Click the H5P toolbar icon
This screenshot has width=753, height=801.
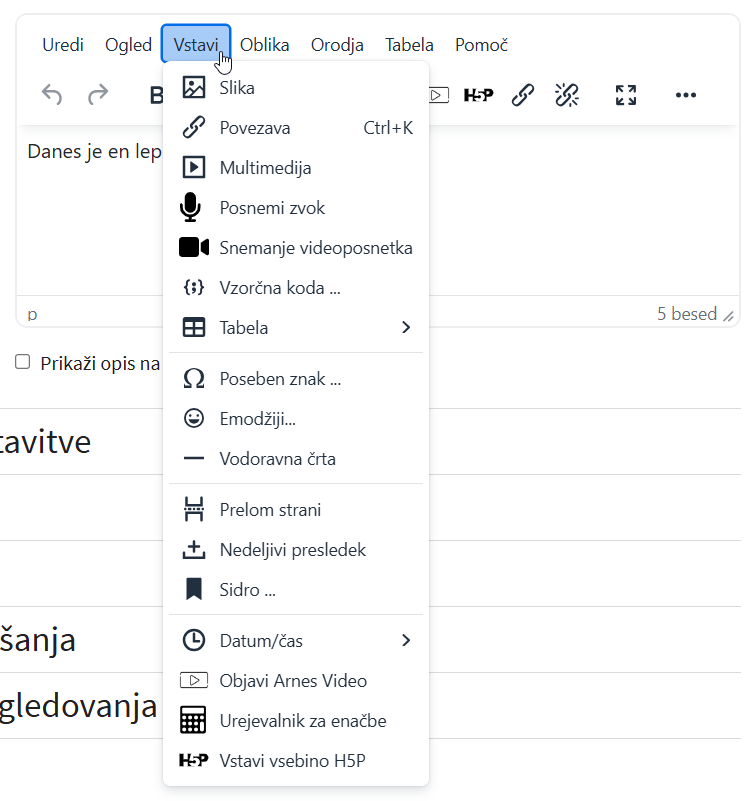[x=478, y=95]
